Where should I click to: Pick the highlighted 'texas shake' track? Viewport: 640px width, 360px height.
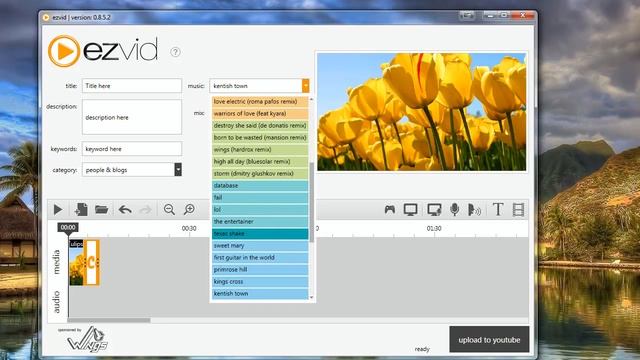coord(260,233)
